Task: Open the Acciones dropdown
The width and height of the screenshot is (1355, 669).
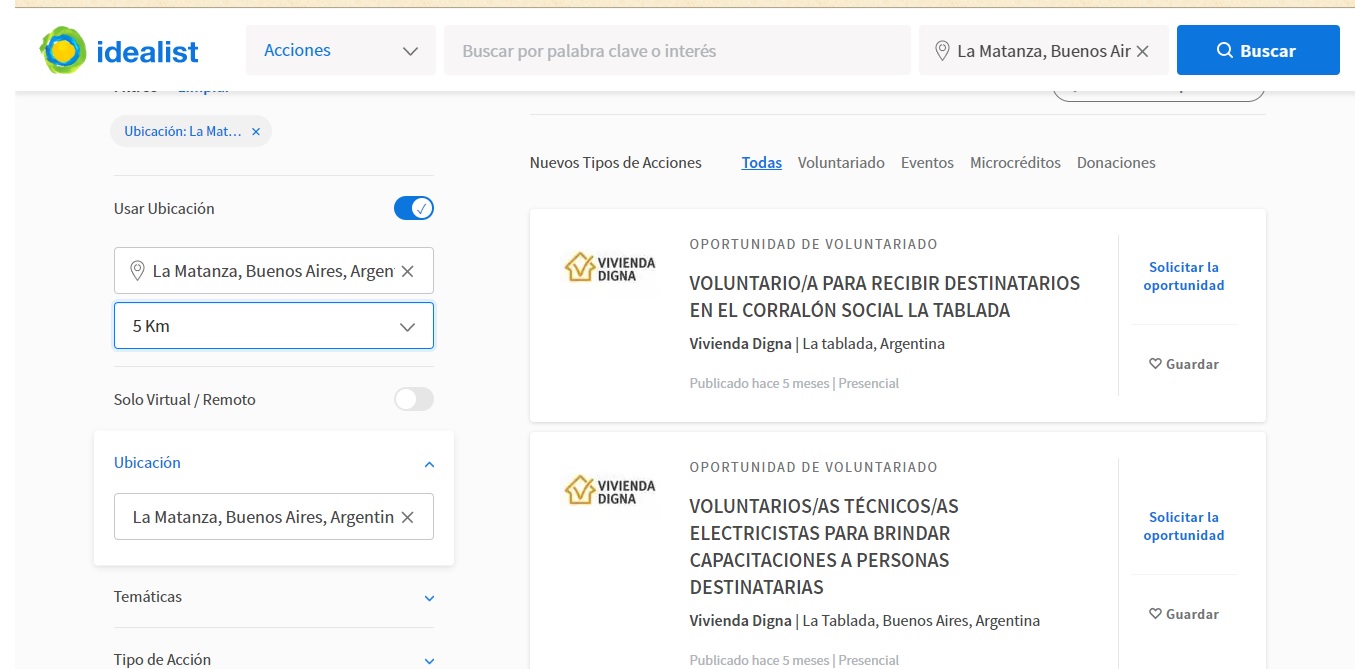Action: 341,49
